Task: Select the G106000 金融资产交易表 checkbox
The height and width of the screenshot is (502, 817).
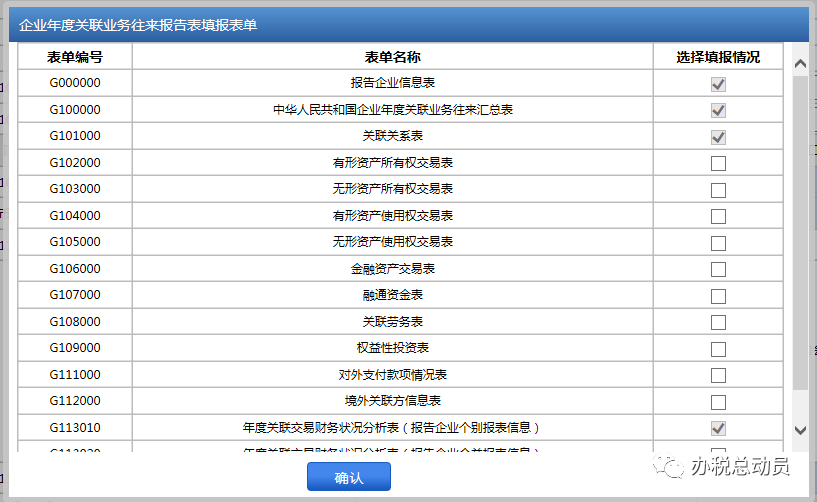Action: point(718,269)
